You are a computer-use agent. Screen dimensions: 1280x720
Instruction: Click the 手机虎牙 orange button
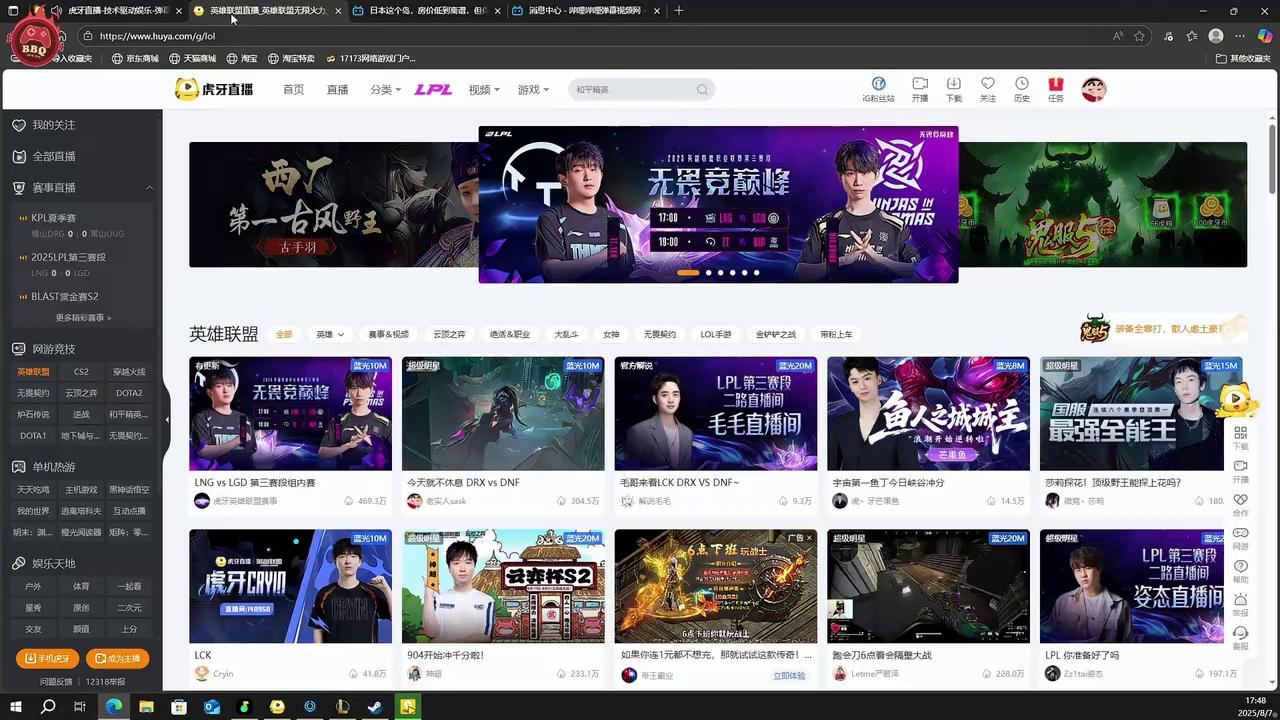(47, 658)
